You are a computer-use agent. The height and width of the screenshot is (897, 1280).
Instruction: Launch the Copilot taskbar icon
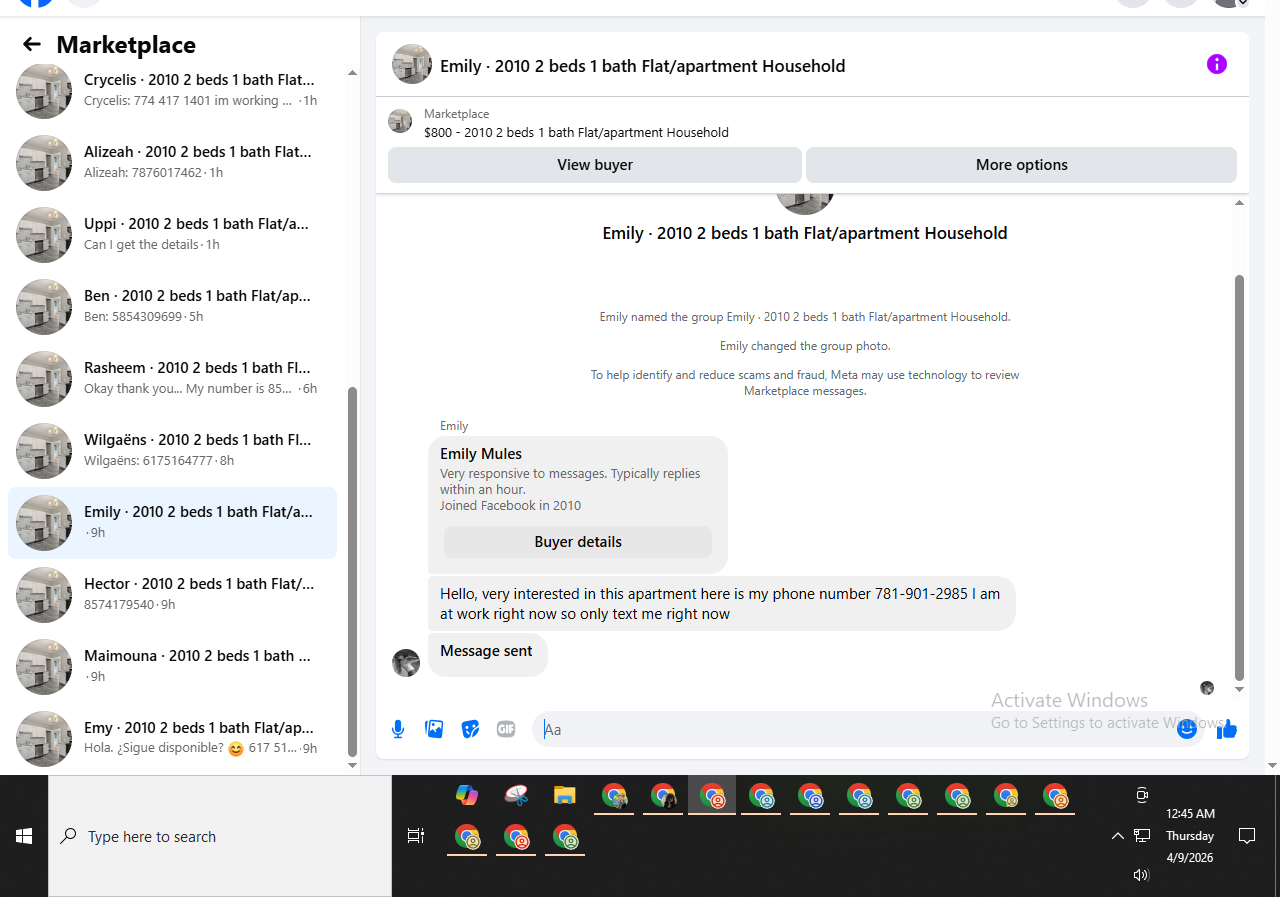click(x=467, y=796)
